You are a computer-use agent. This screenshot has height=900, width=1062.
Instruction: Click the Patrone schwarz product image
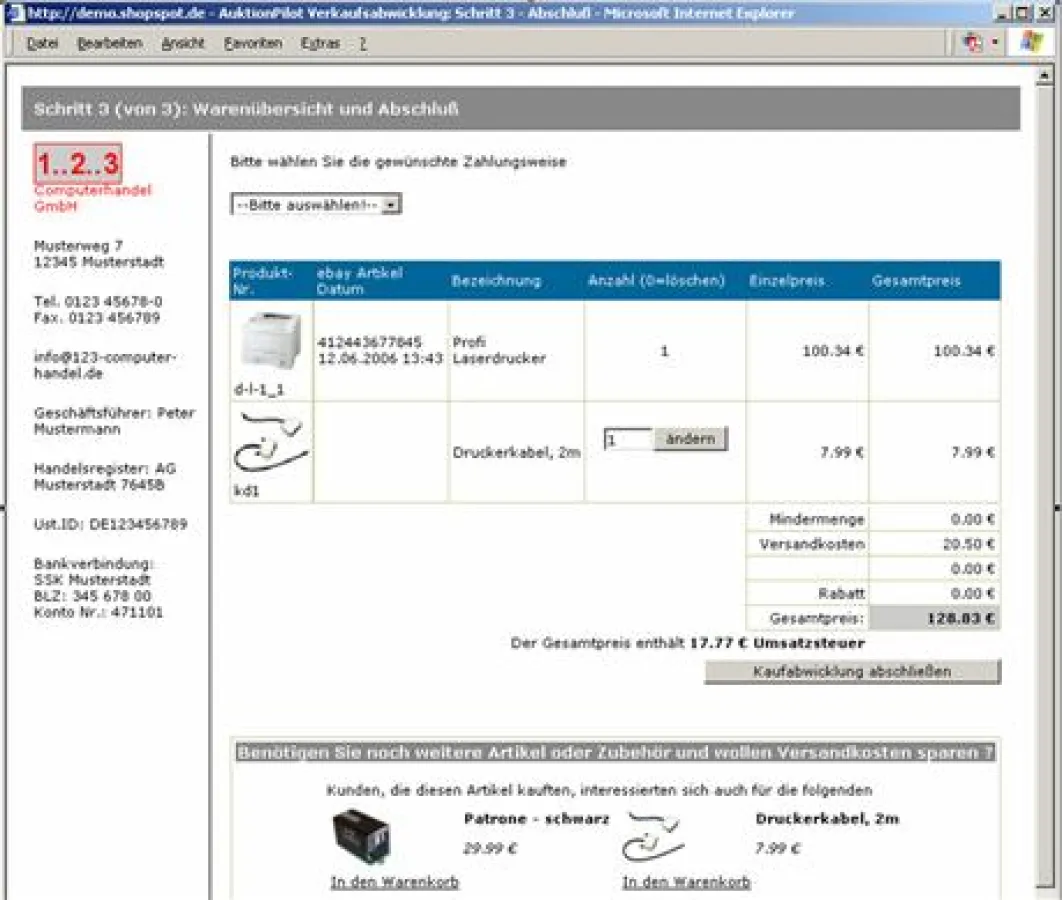coord(362,835)
